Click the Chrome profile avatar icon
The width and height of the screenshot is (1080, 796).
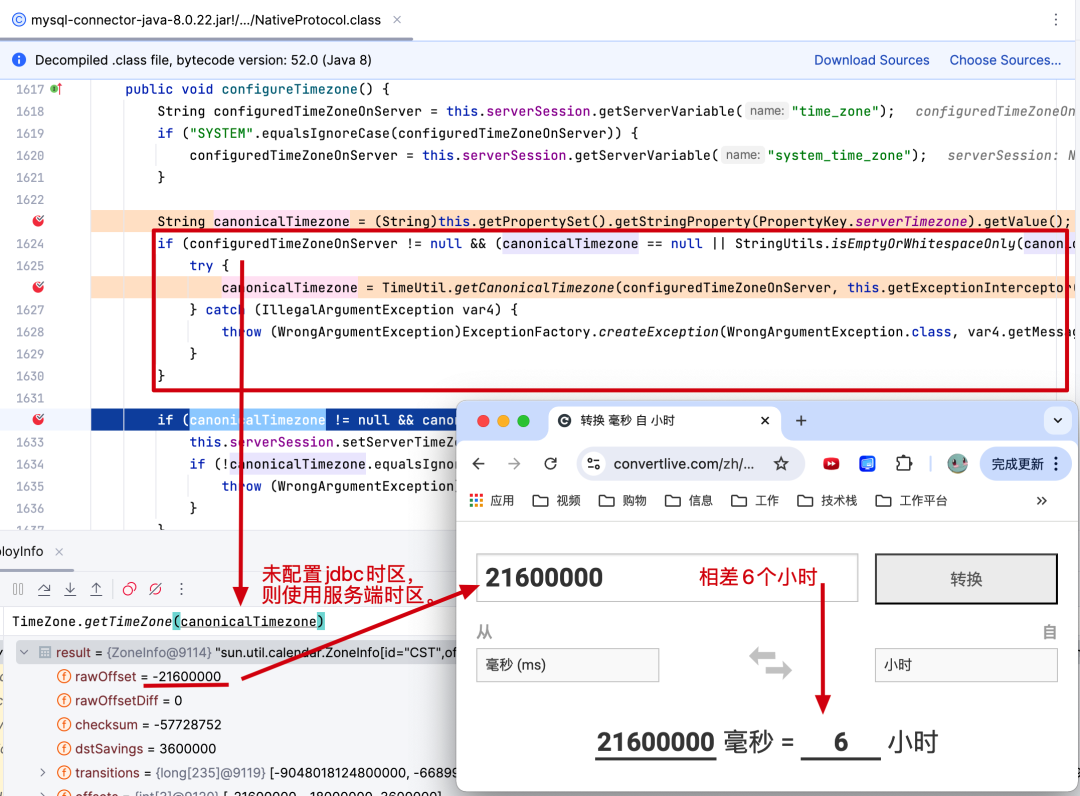tap(957, 463)
